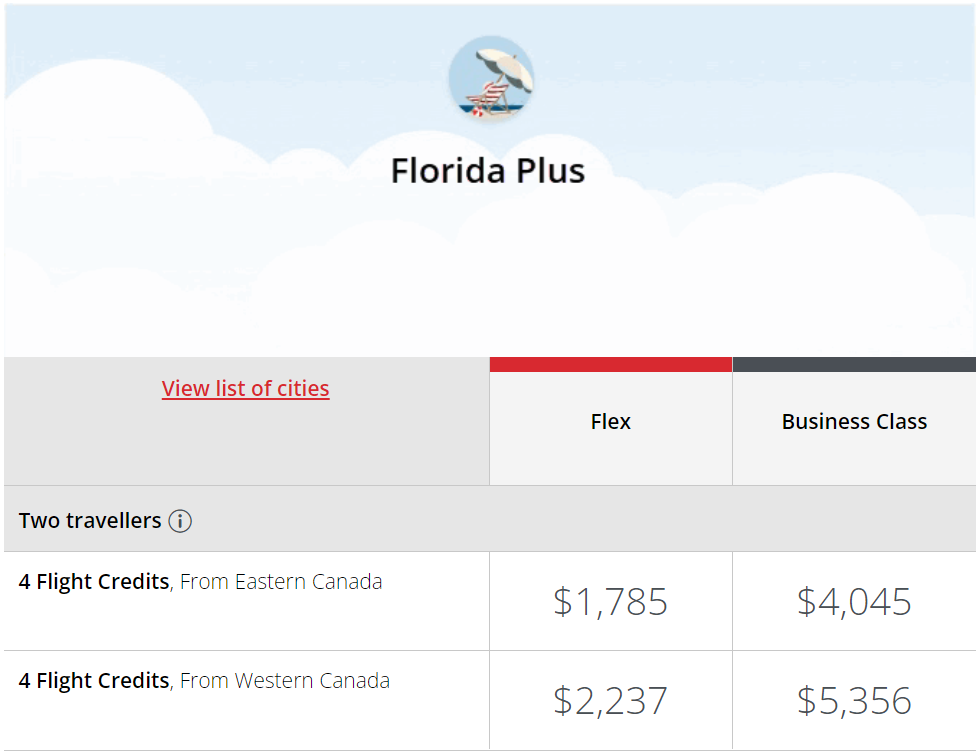Click the Two travellers label
The width and height of the screenshot is (979, 754).
[x=90, y=521]
